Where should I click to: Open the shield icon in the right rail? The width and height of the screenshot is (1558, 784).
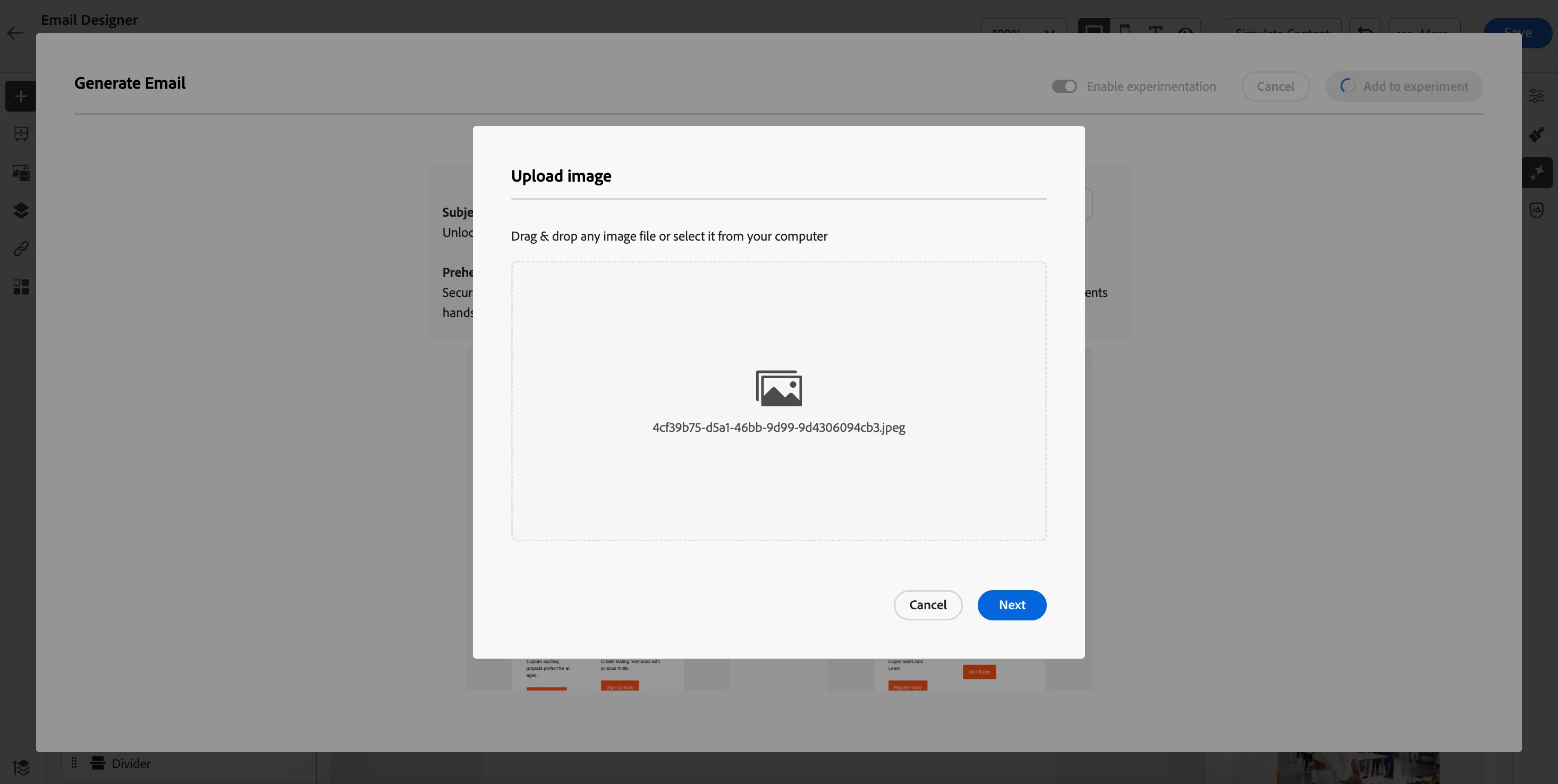point(1536,210)
